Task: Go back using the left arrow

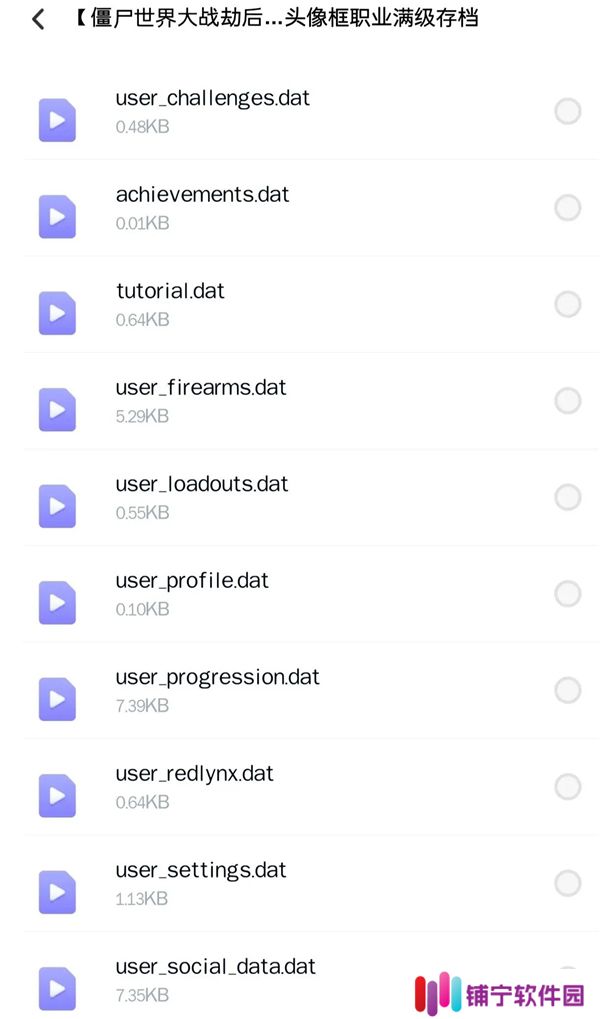Action: (x=38, y=19)
